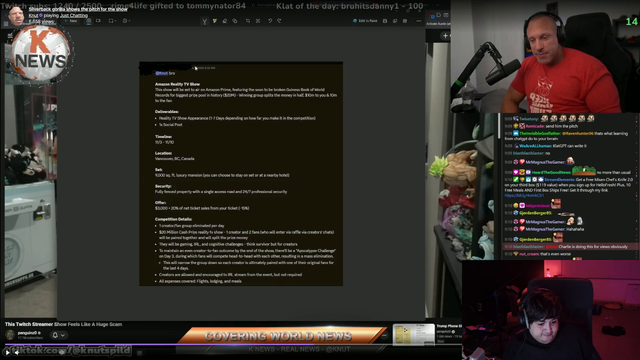Open the snip shape dropdown
This screenshot has width=640, height=360.
pyautogui.click(x=112, y=21)
